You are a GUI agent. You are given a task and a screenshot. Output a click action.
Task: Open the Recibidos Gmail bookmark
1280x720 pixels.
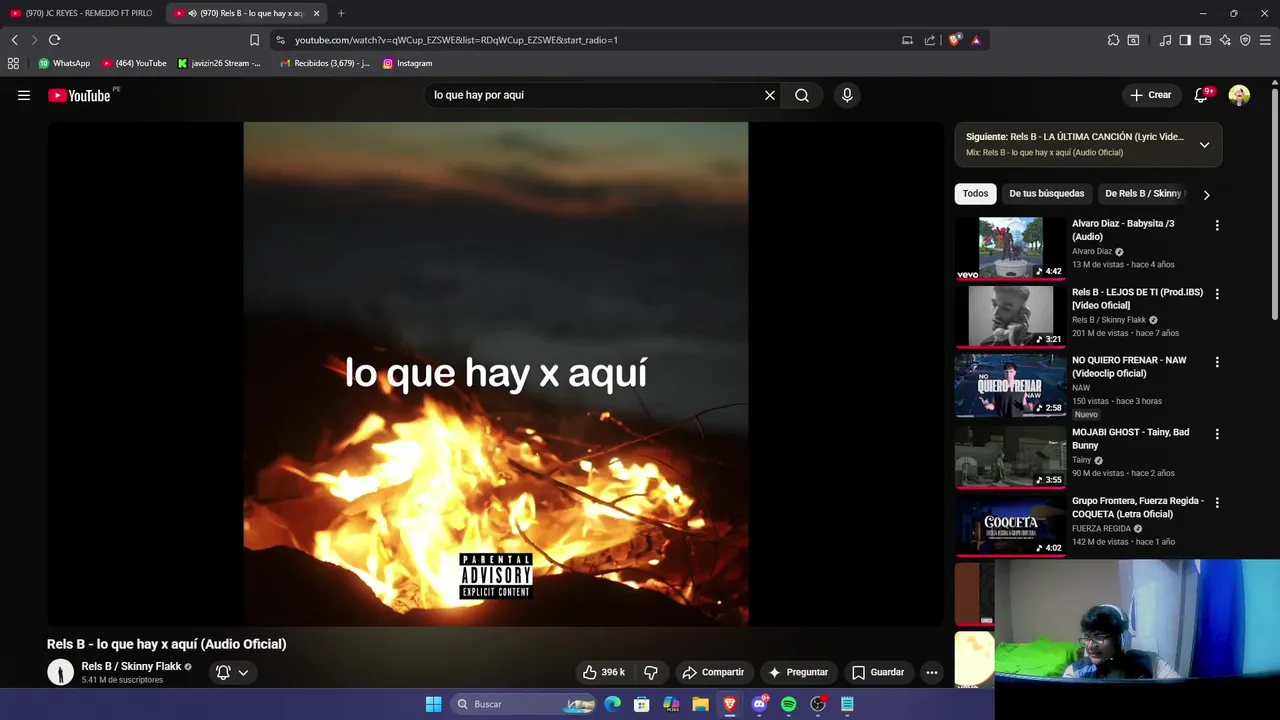325,63
